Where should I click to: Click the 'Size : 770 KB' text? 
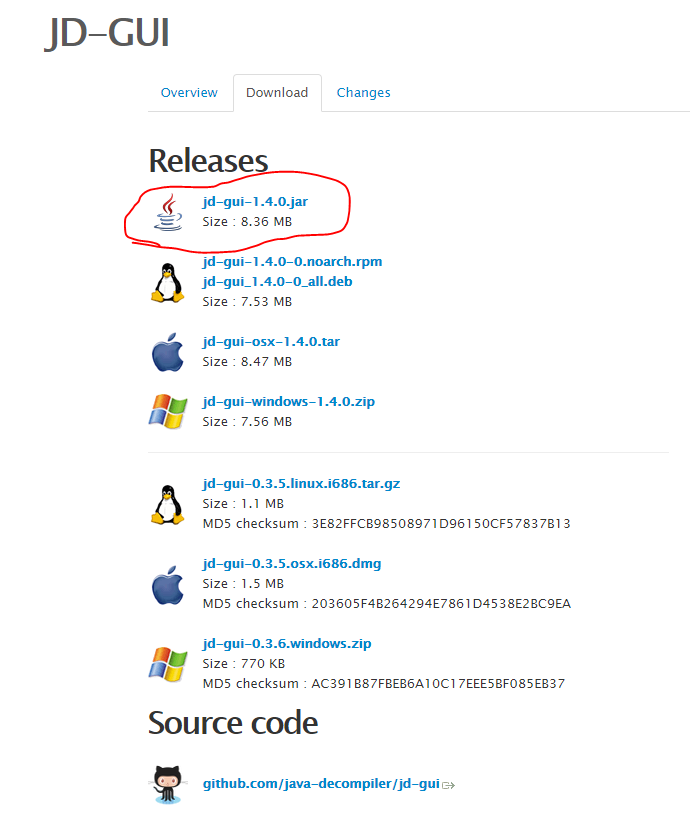tap(244, 664)
